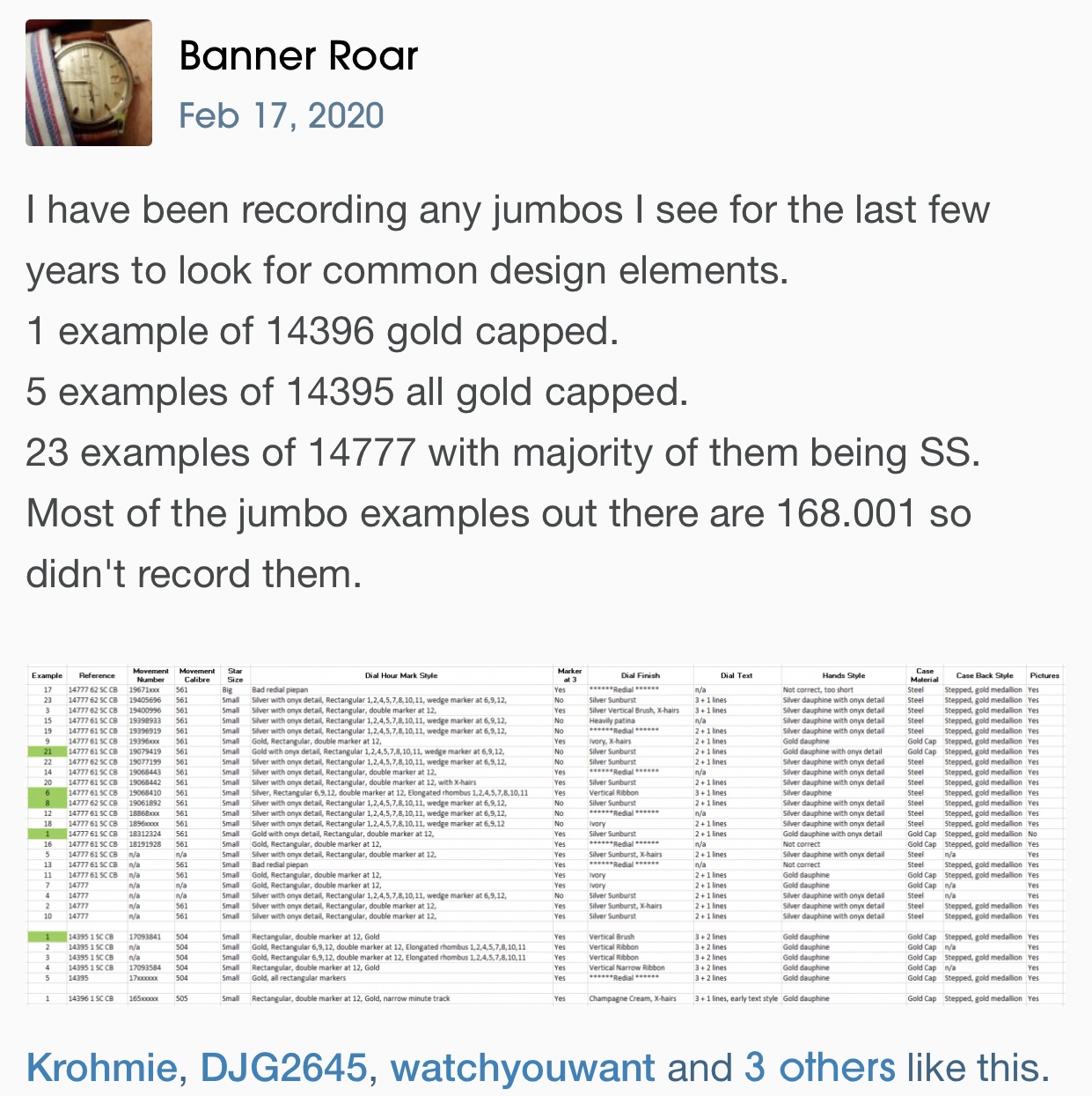Click the green highlighted cell numbered 21
1092x1096 pixels.
(x=48, y=752)
